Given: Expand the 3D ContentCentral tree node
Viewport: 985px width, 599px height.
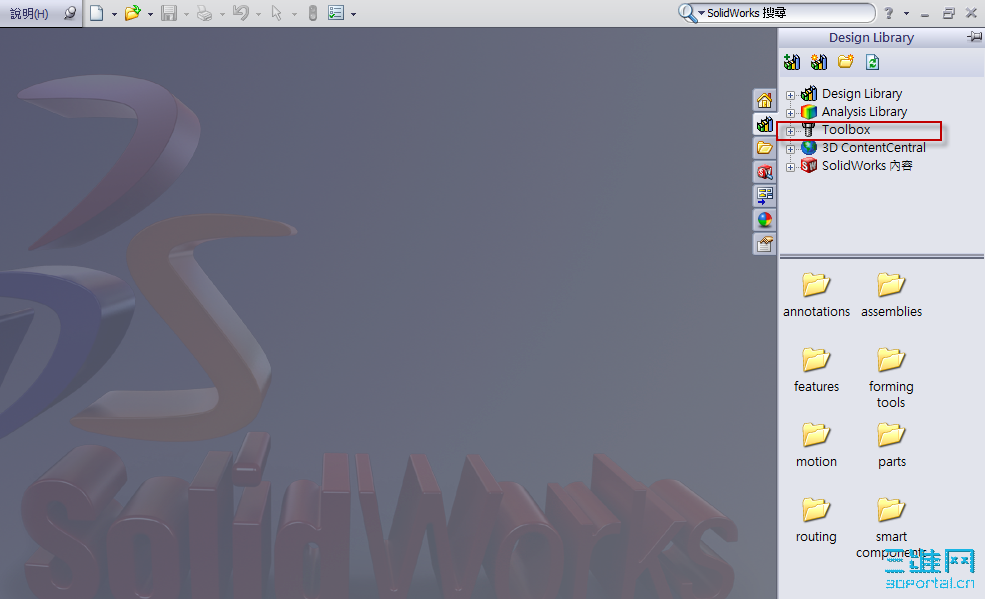Looking at the screenshot, I should (790, 149).
